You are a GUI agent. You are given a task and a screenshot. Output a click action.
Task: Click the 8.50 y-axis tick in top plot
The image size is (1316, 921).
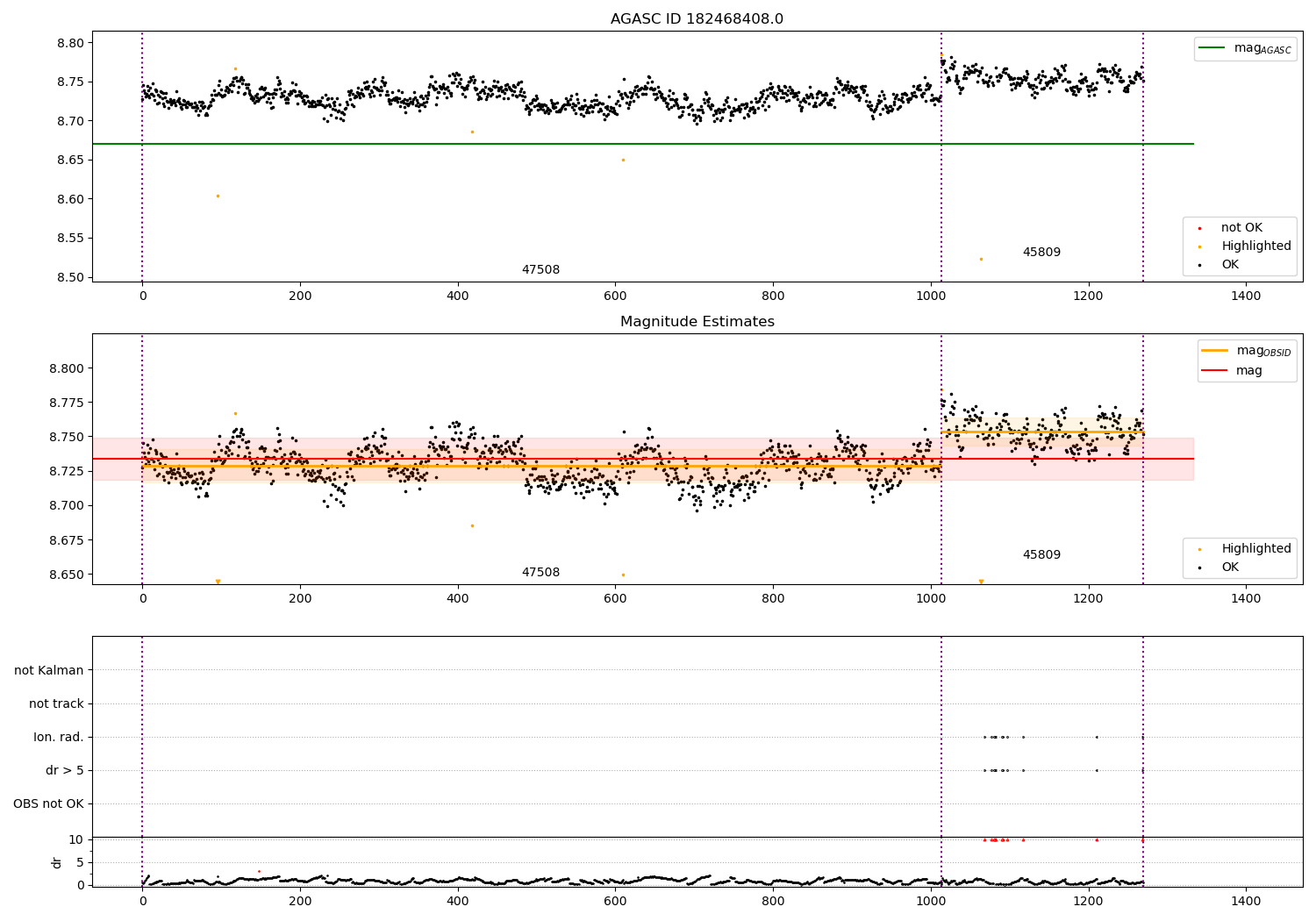click(x=70, y=277)
